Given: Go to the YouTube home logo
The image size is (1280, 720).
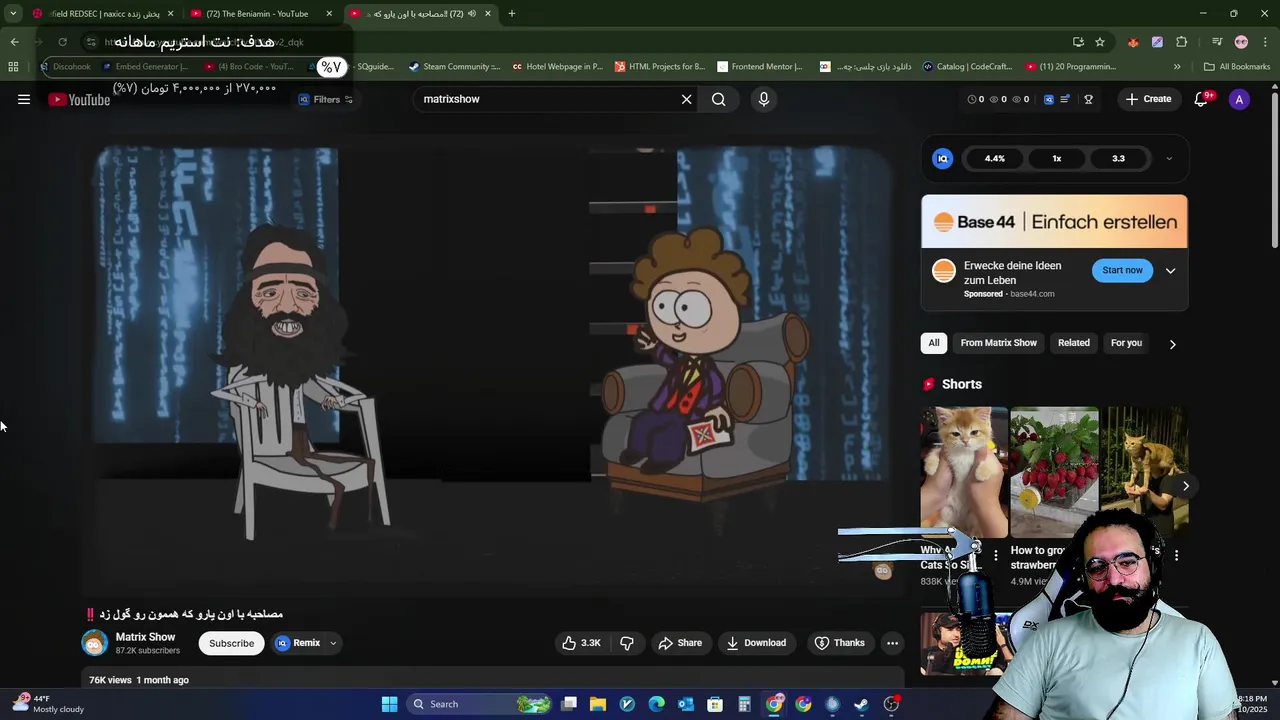Looking at the screenshot, I should 79,99.
